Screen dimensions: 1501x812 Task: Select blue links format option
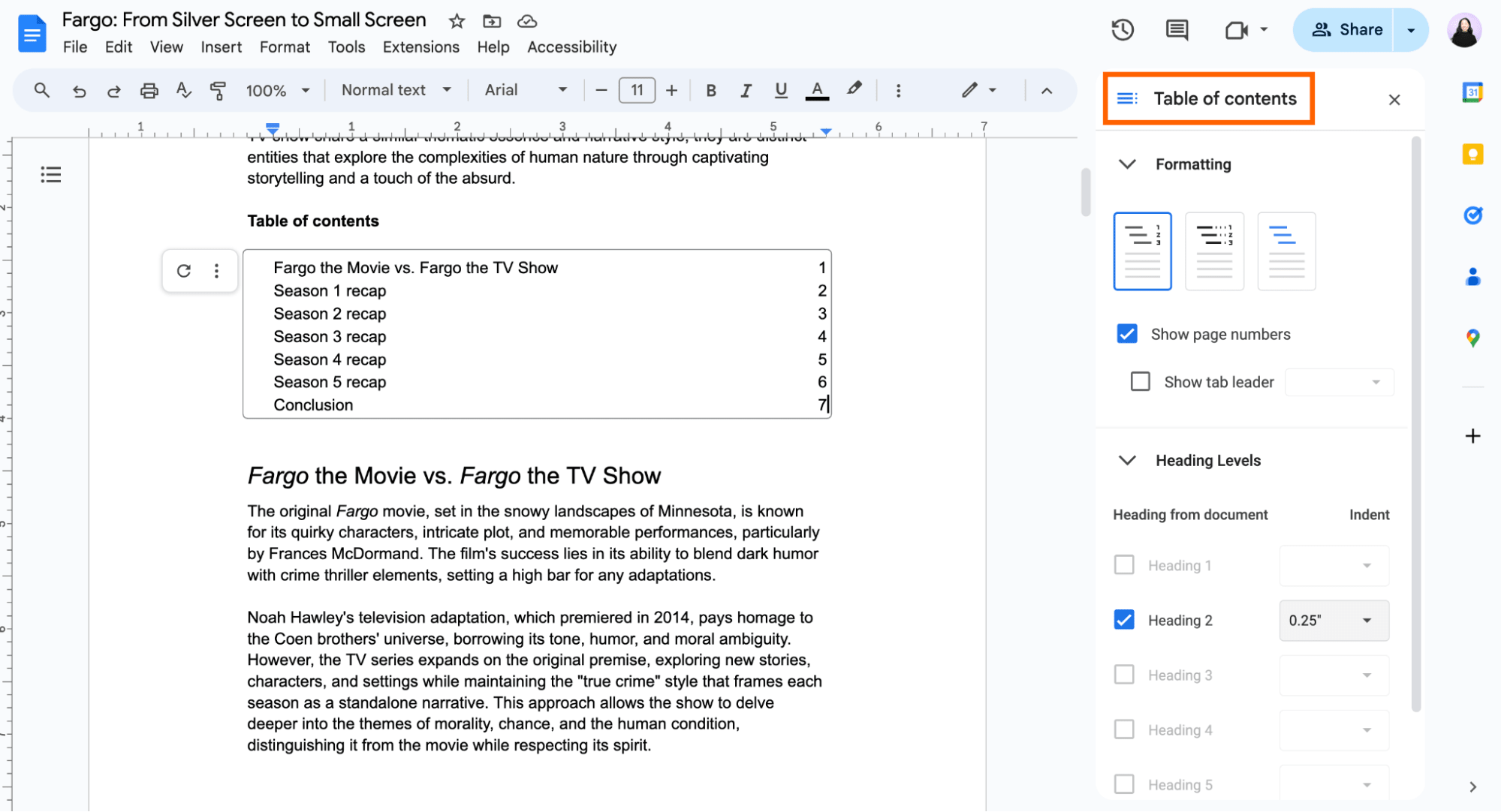pos(1286,251)
